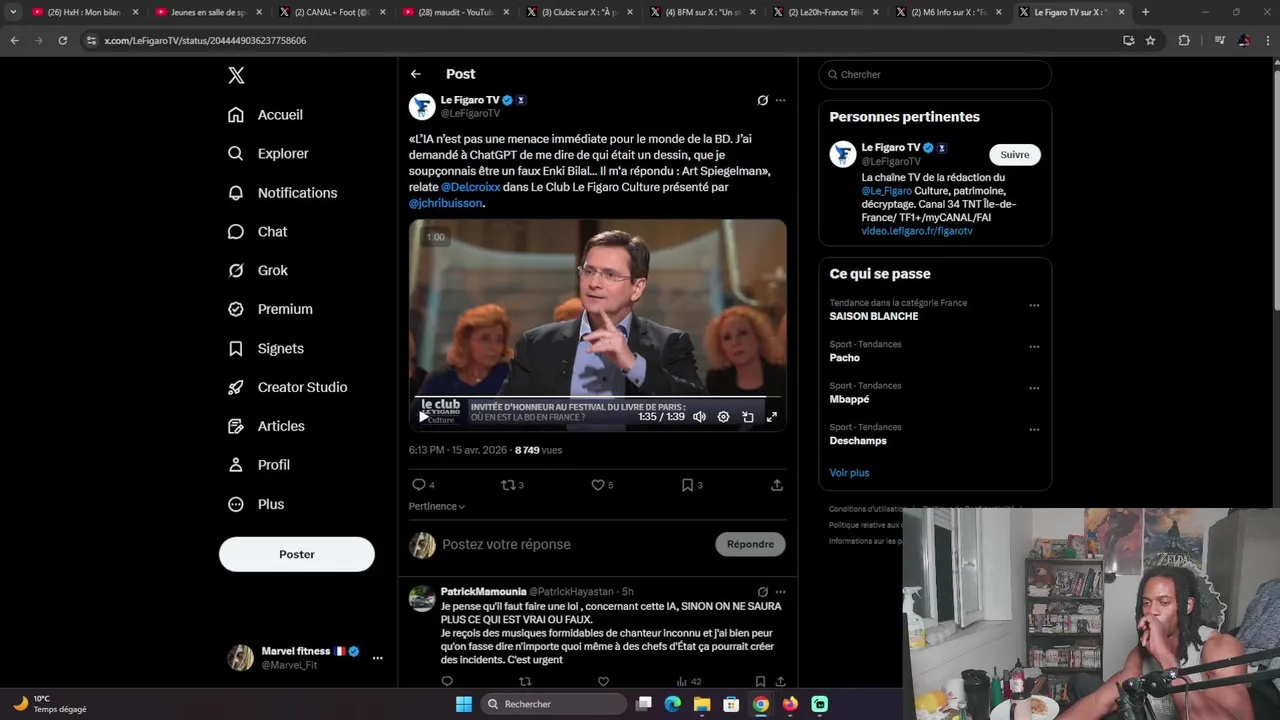Click the reply input 'Postez votre réponse'

pyautogui.click(x=506, y=545)
